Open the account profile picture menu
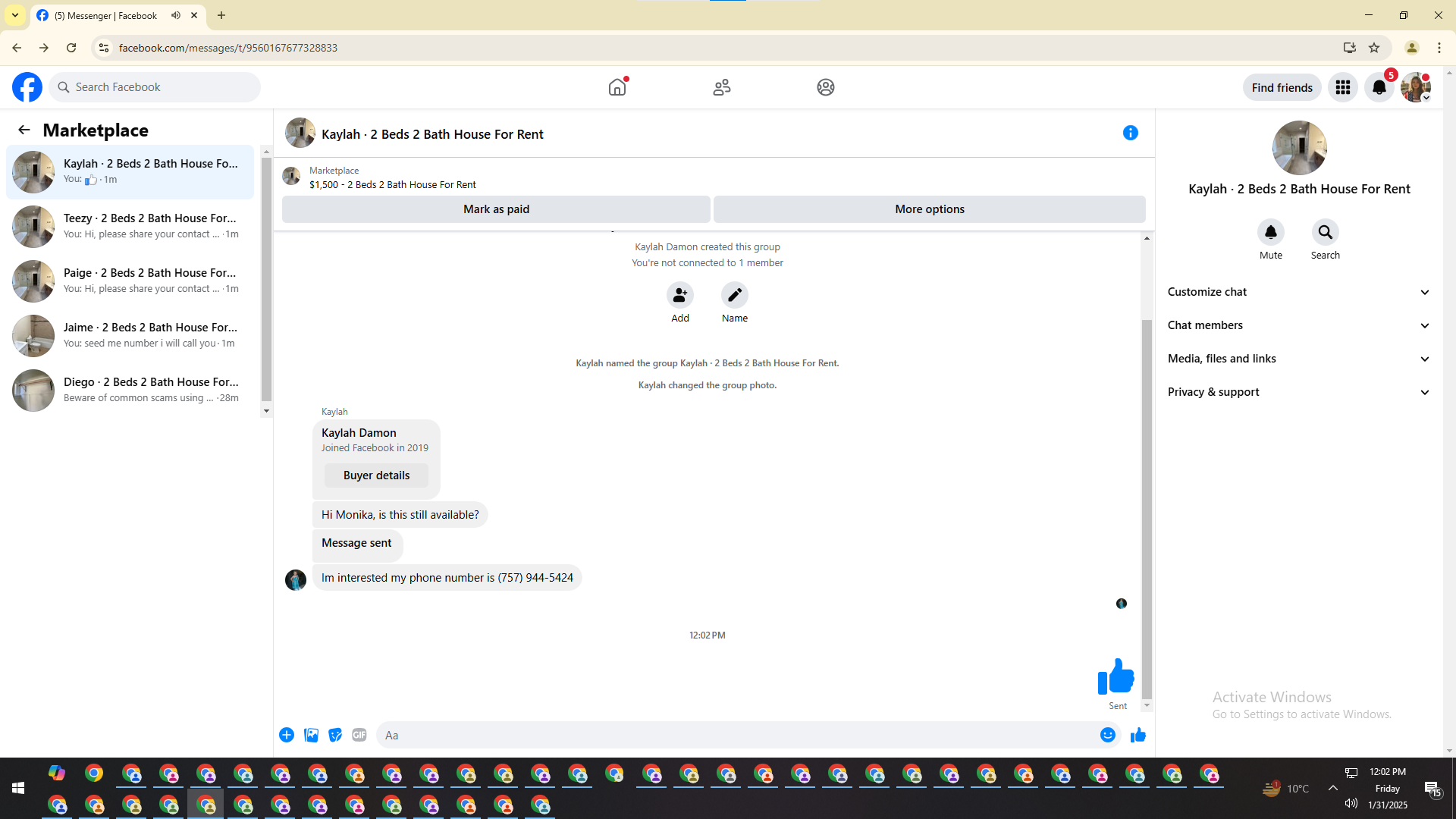1456x819 pixels. tap(1416, 87)
